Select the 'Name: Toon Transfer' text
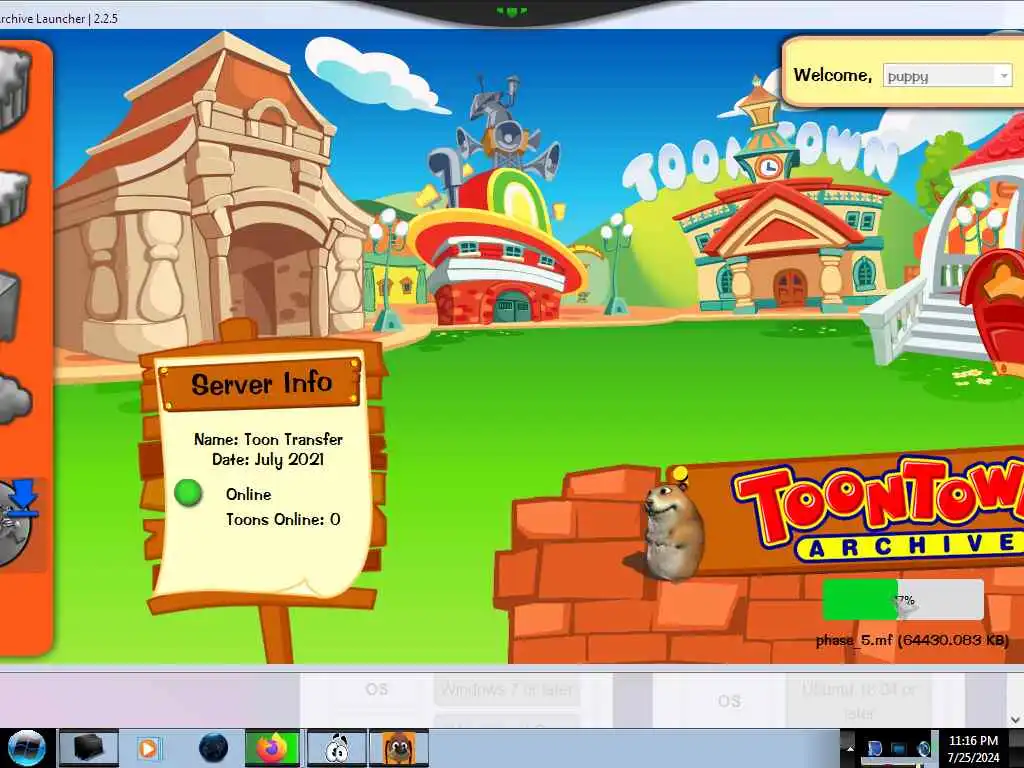The height and width of the screenshot is (768, 1024). pyautogui.click(x=268, y=440)
